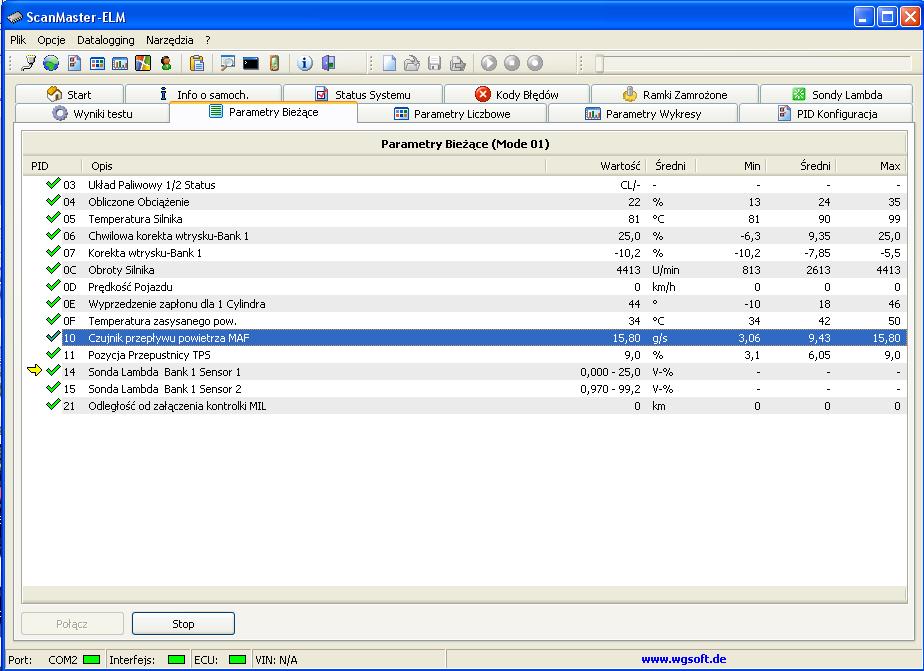Toggle checkmark for PID 21 MIL distance

[53, 406]
